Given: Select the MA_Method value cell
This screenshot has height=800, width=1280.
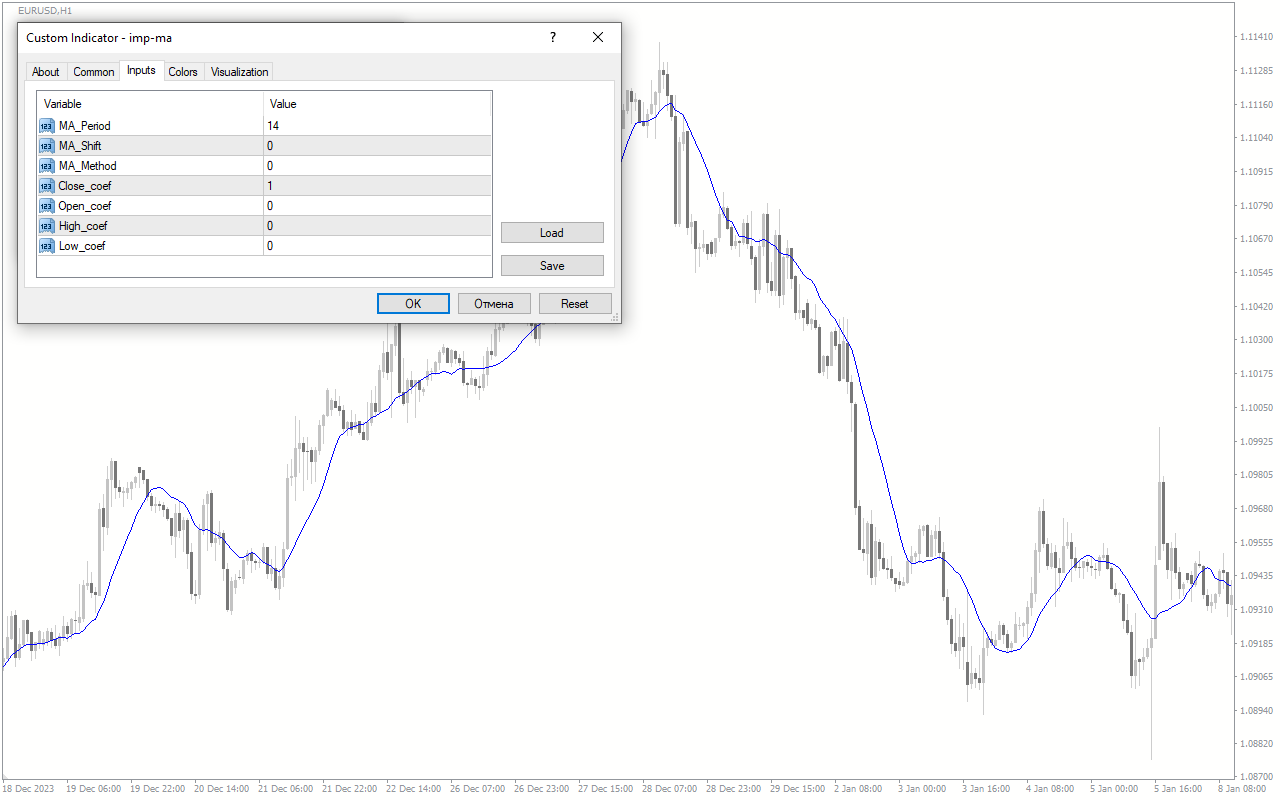Looking at the screenshot, I should click(378, 166).
